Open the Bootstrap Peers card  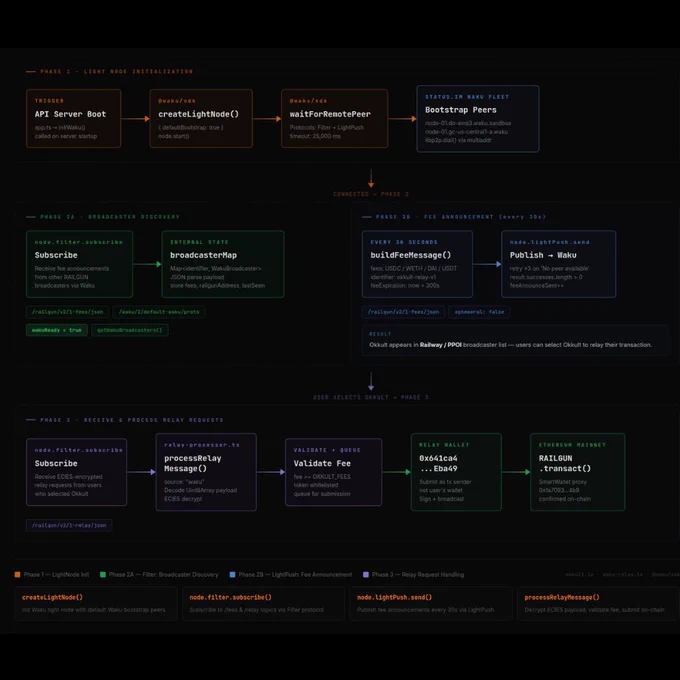478,118
